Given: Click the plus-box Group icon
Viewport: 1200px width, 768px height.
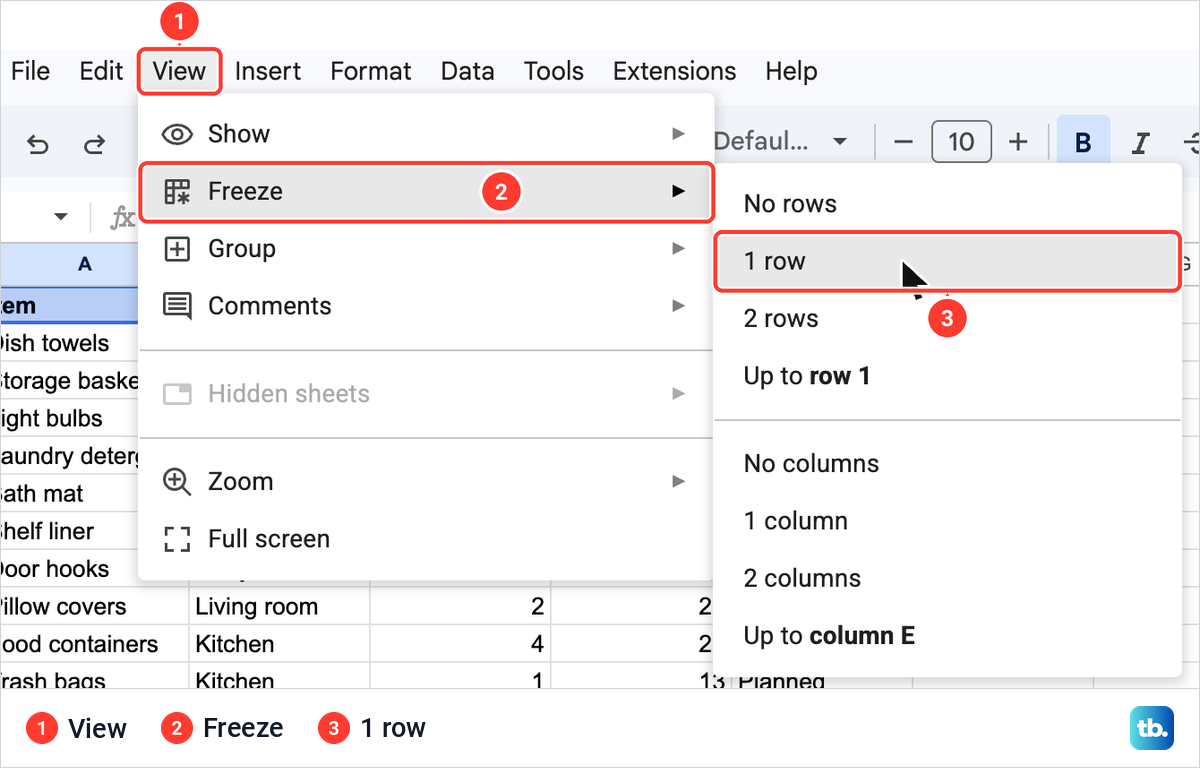Looking at the screenshot, I should [x=177, y=249].
